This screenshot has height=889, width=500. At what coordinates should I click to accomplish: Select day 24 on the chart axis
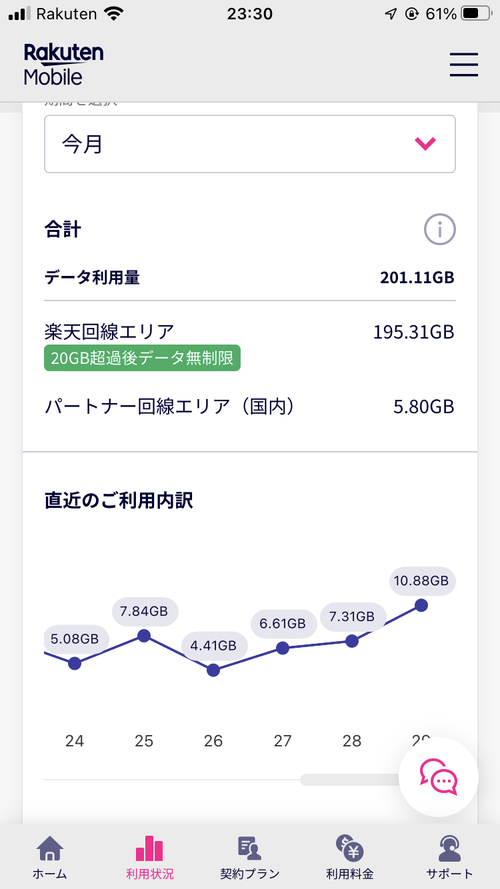point(74,741)
